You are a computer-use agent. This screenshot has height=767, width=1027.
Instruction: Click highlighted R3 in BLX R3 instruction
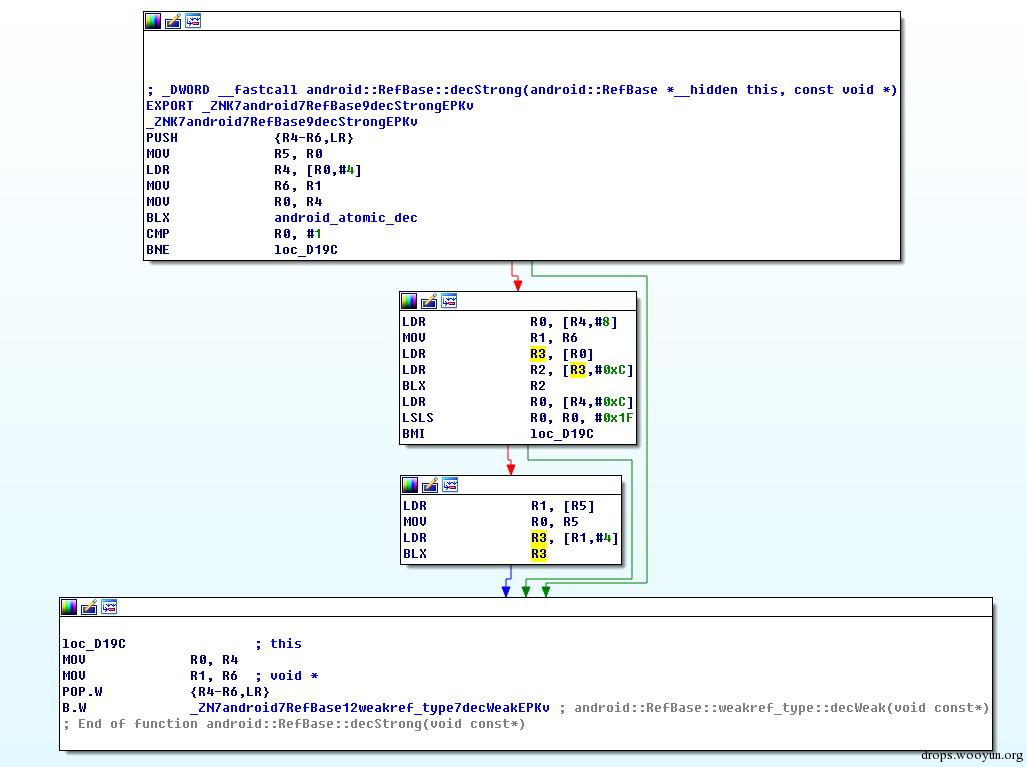click(538, 553)
